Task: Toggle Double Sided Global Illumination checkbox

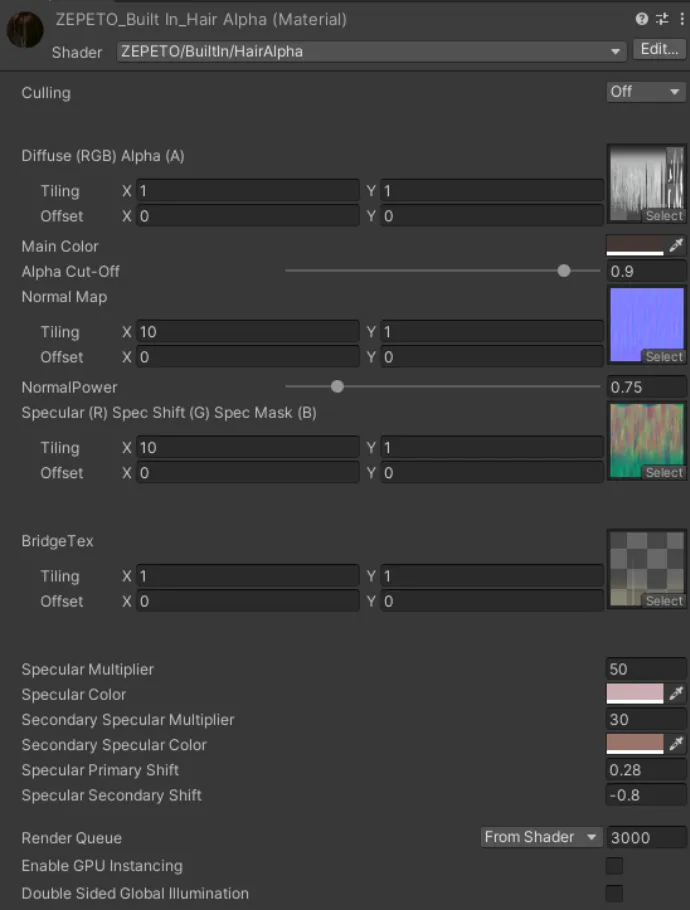Action: tap(614, 893)
